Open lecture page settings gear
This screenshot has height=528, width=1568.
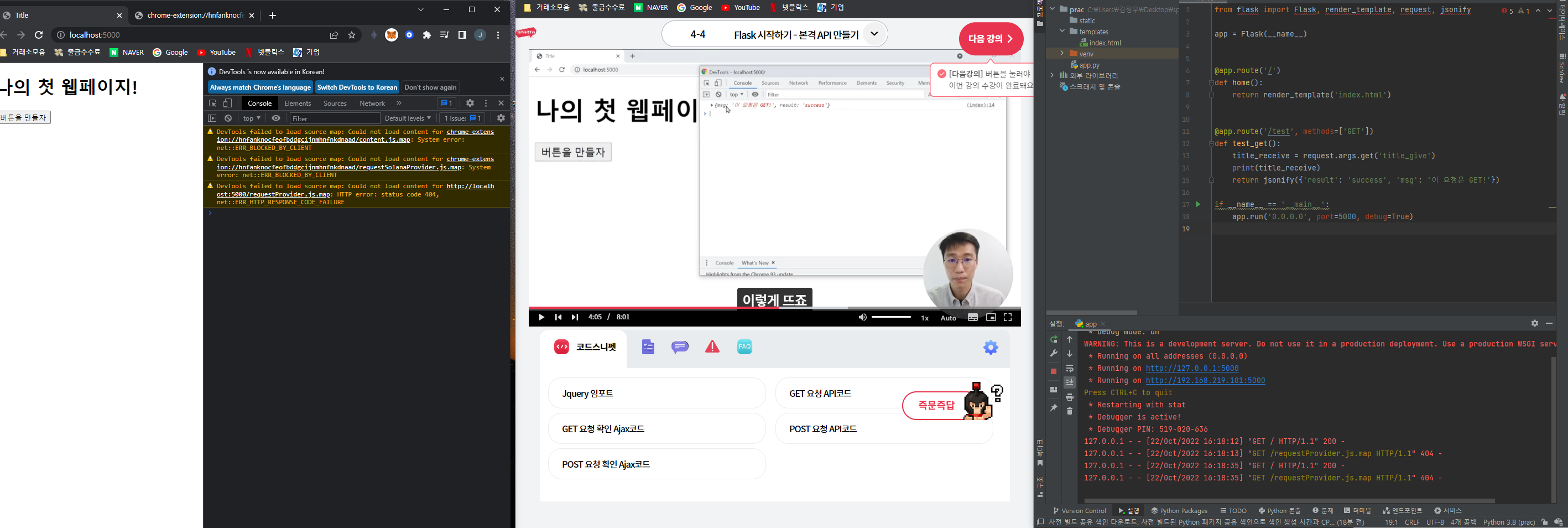[991, 348]
